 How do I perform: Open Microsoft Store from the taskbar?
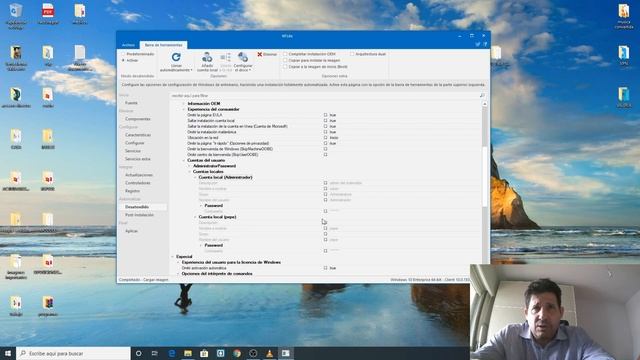click(x=204, y=353)
